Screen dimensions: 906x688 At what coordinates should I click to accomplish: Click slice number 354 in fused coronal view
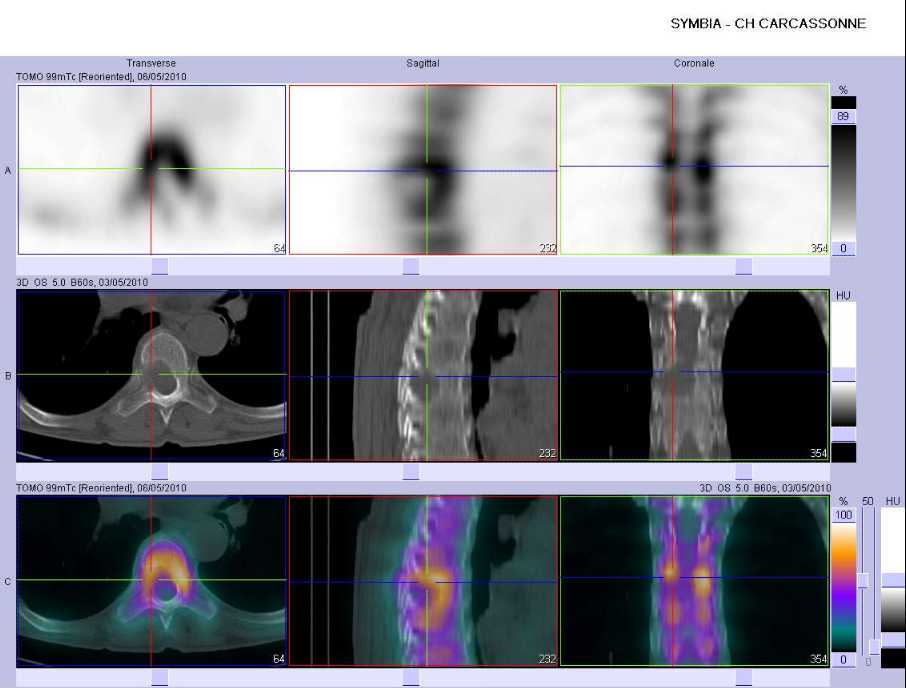click(819, 659)
